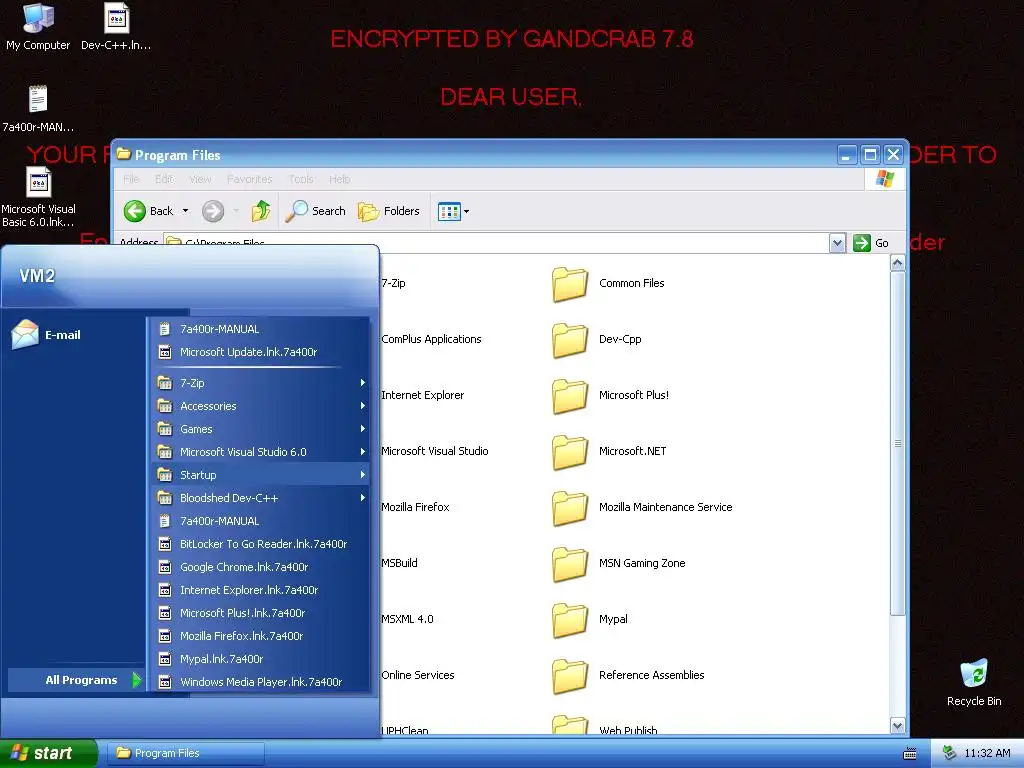Open the Views icon menu
The height and width of the screenshot is (768, 1024).
pyautogui.click(x=449, y=212)
